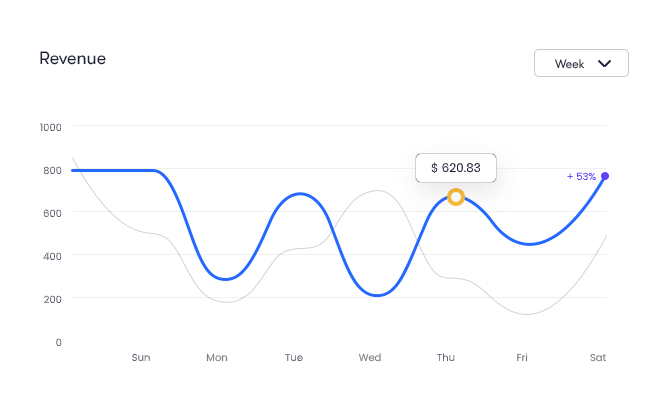Click the 800 value axis label
The height and width of the screenshot is (410, 659).
click(51, 170)
